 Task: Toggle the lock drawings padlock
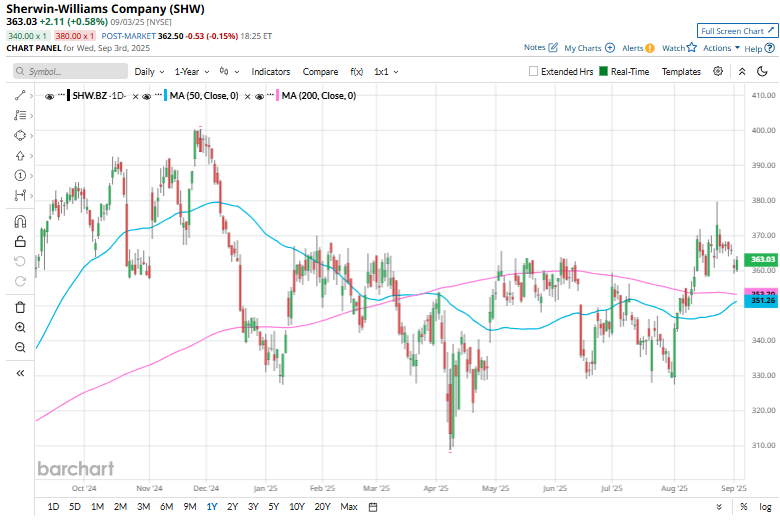pyautogui.click(x=20, y=241)
